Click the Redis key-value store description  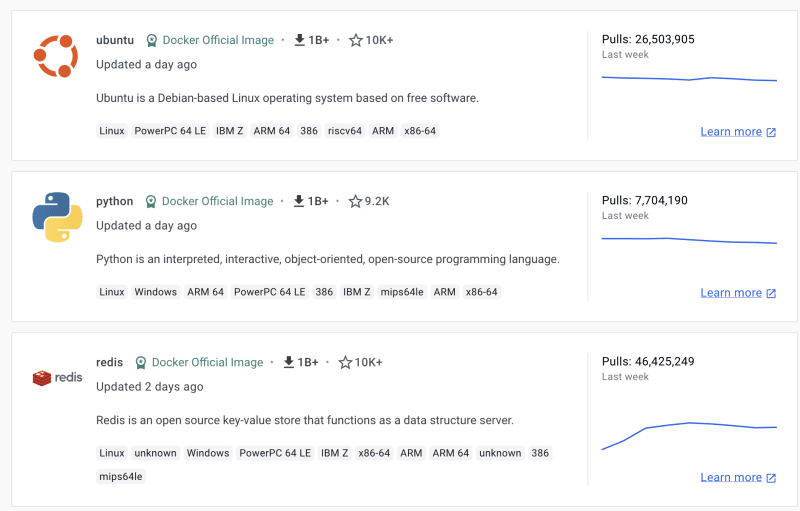[x=305, y=420]
